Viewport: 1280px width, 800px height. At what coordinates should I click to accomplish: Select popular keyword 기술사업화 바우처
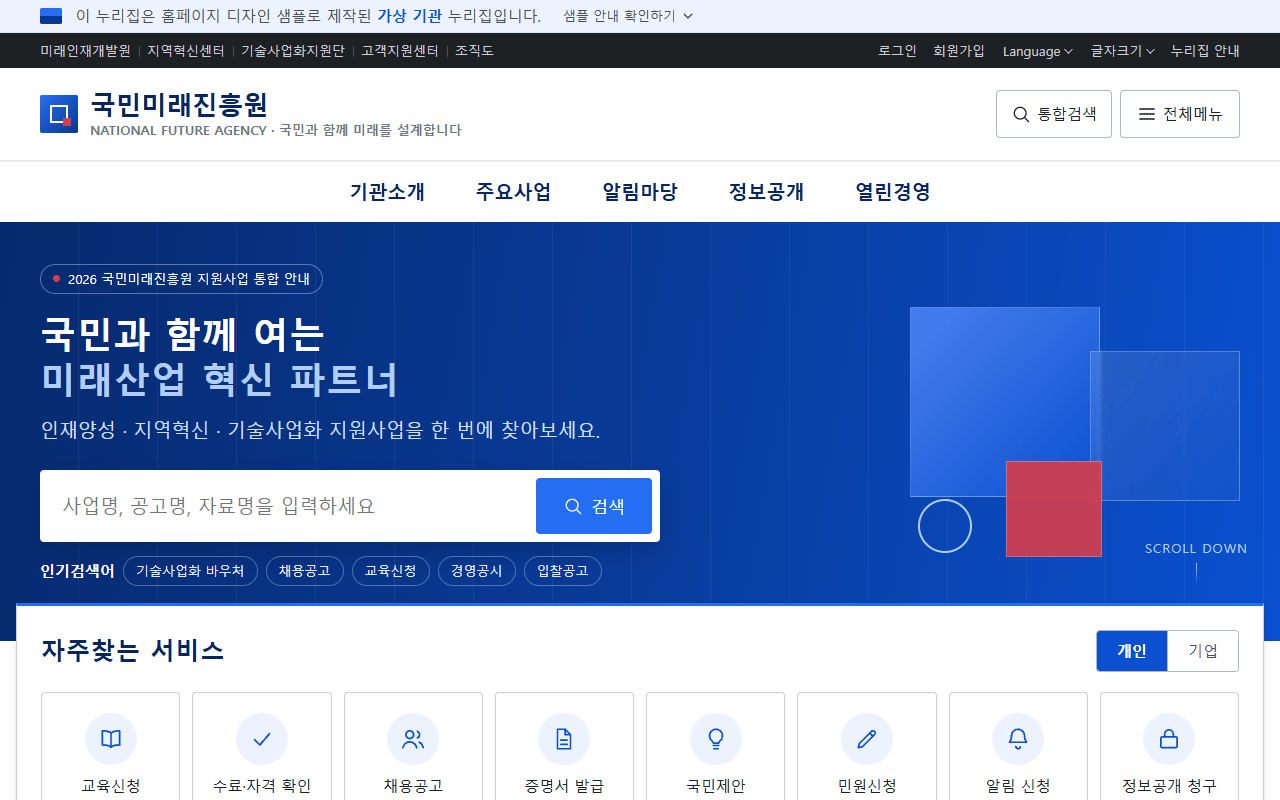click(190, 571)
